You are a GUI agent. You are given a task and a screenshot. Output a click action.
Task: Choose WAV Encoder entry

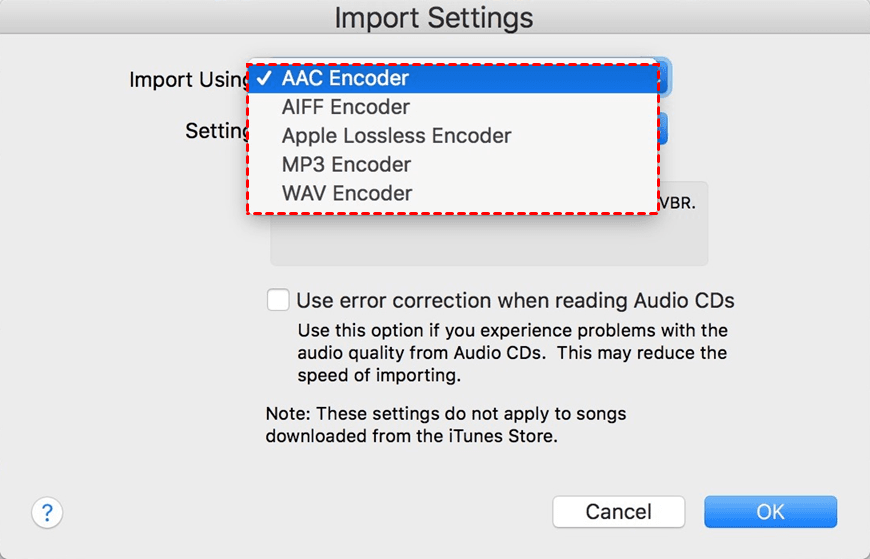pos(453,194)
